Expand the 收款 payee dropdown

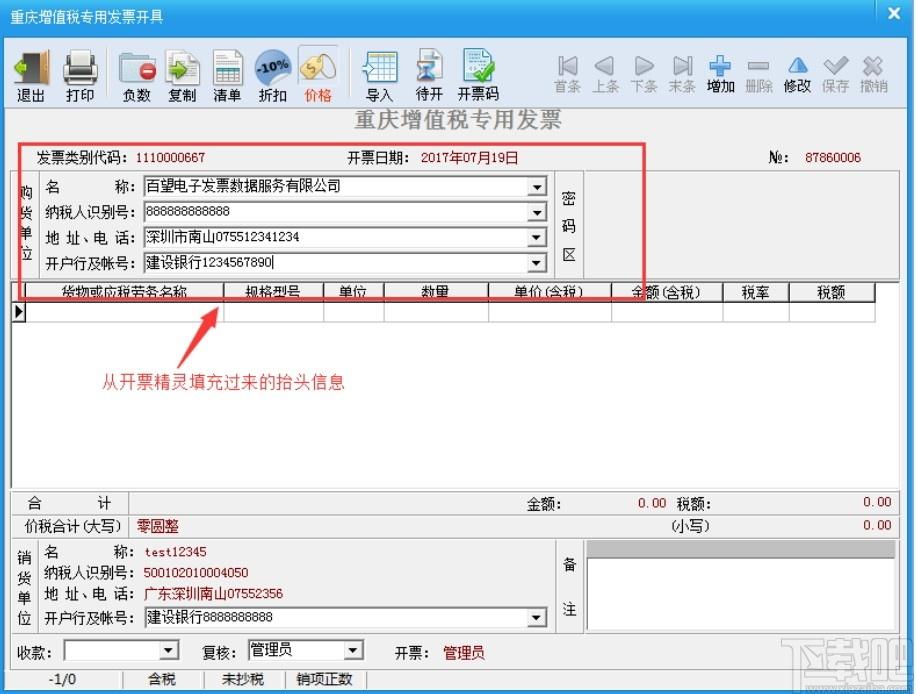pos(168,650)
